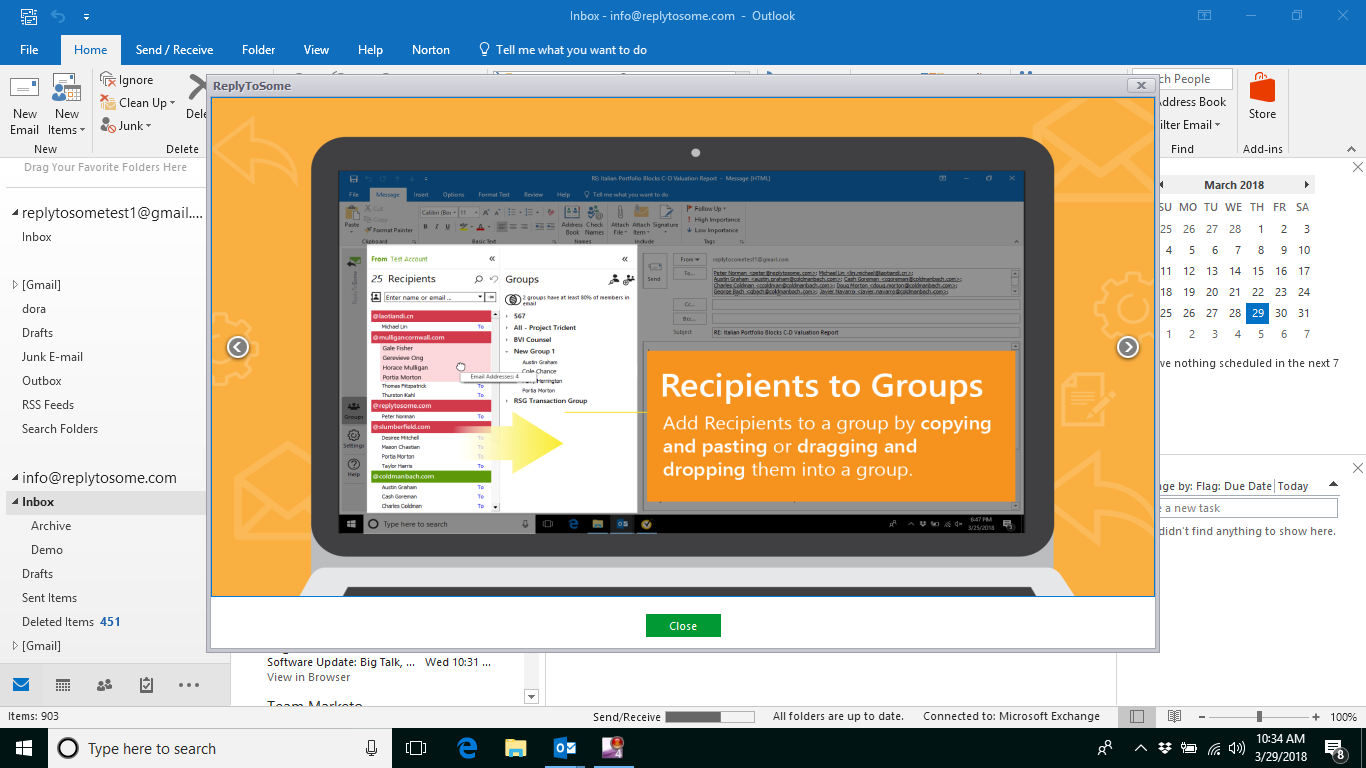Advance to next slide with right arrow
Screen dimensions: 1366x768
tap(1128, 347)
